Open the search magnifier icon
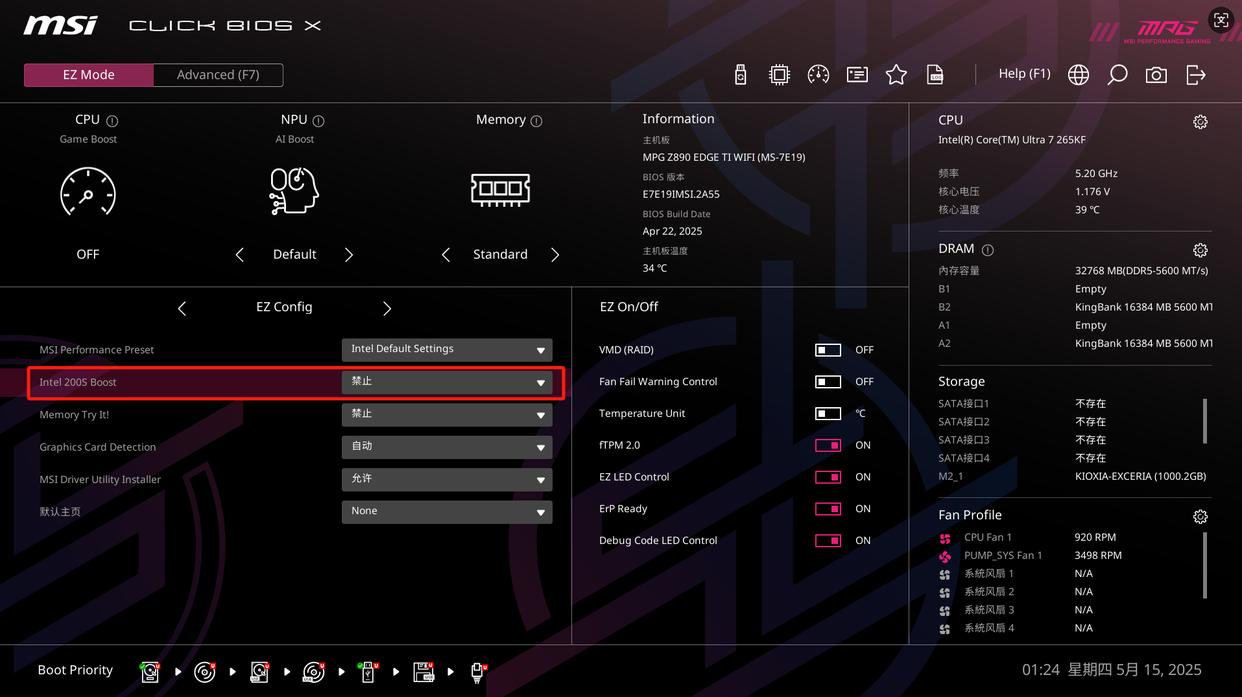The height and width of the screenshot is (697, 1242). [1117, 75]
